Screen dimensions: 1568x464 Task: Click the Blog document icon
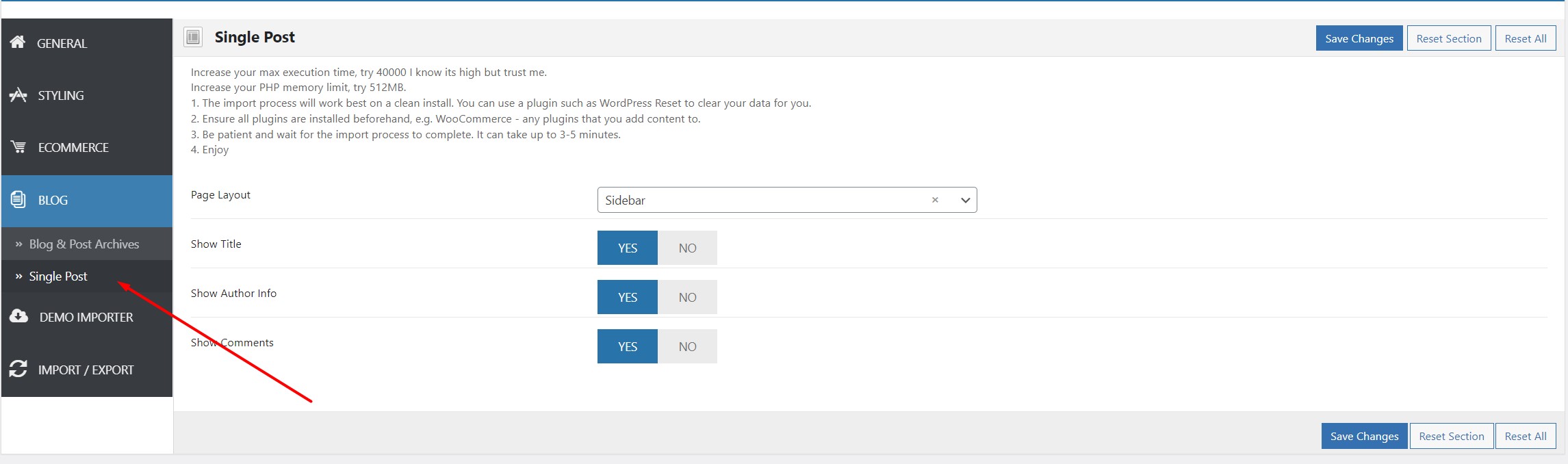point(18,200)
